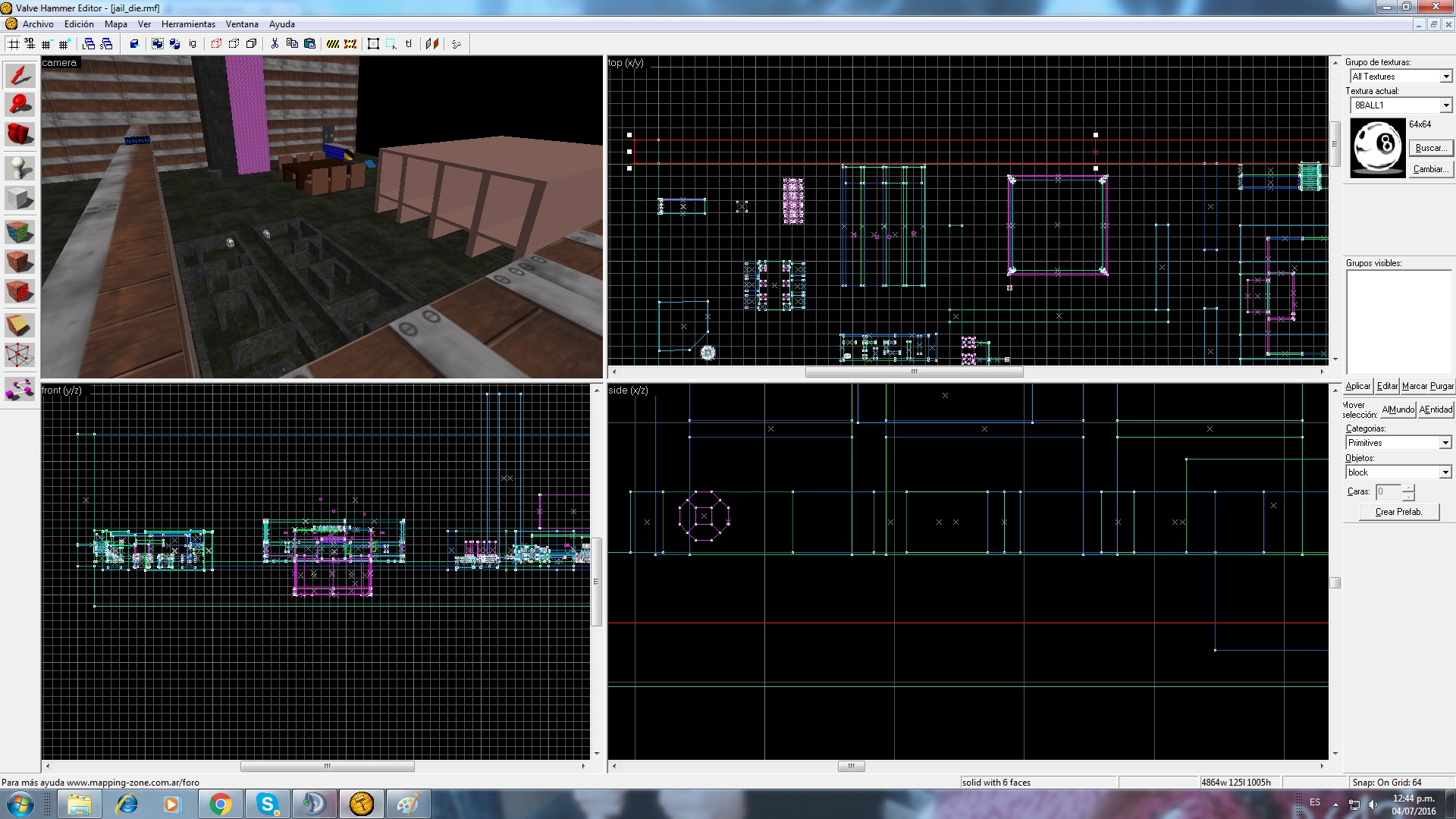The width and height of the screenshot is (1456, 819).
Task: Toggle texture lock (tl) button
Action: click(x=409, y=44)
